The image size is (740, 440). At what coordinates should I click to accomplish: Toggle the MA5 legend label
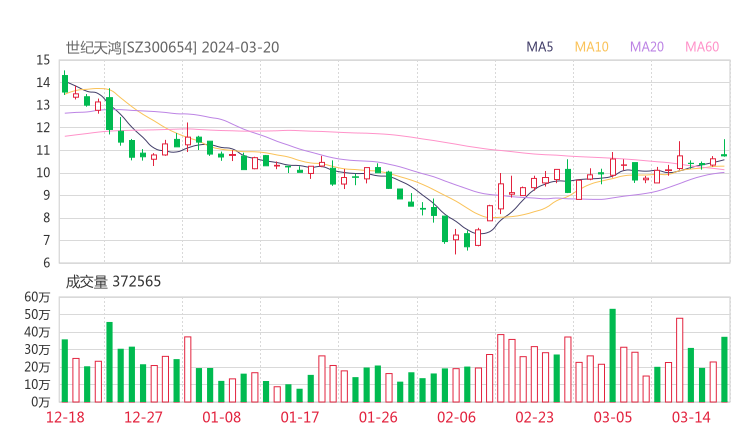pyautogui.click(x=540, y=46)
